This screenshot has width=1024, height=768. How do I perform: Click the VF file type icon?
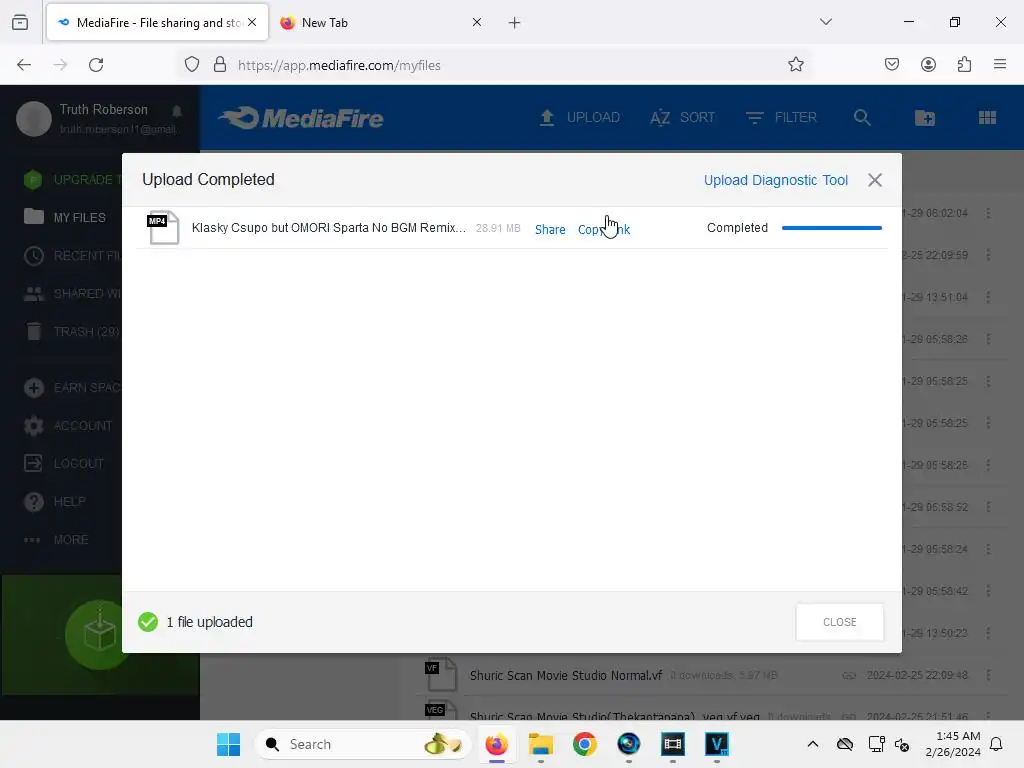tap(441, 675)
